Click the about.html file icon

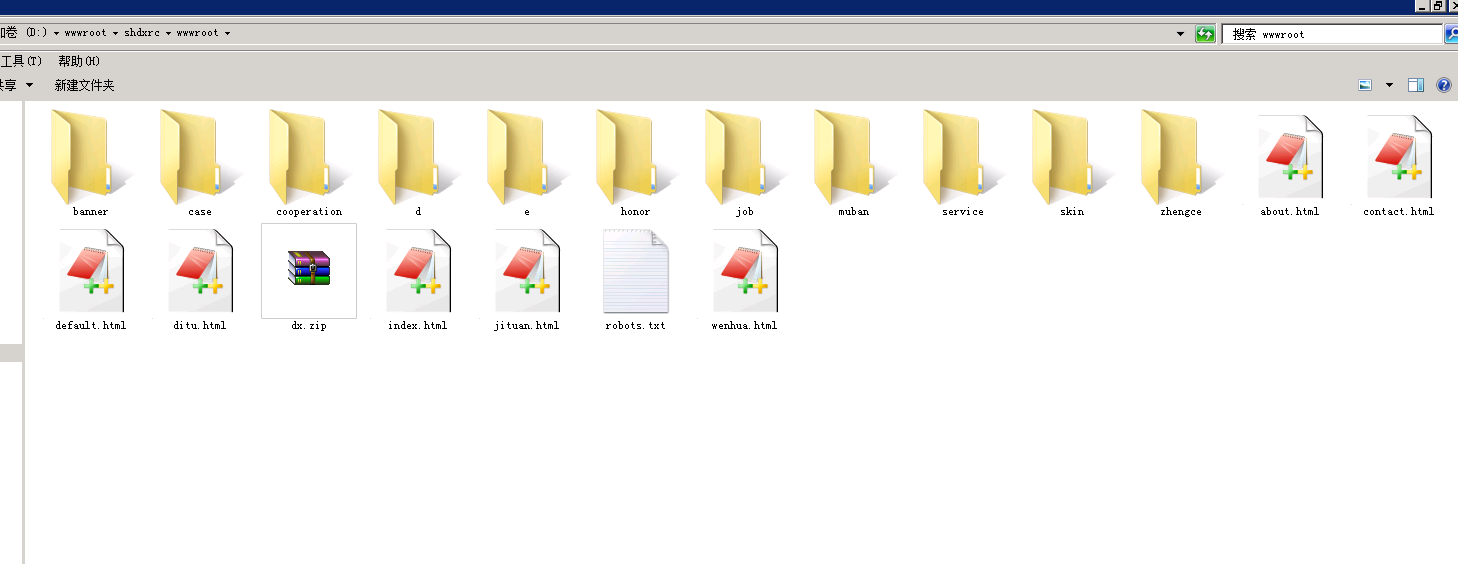coord(1289,158)
